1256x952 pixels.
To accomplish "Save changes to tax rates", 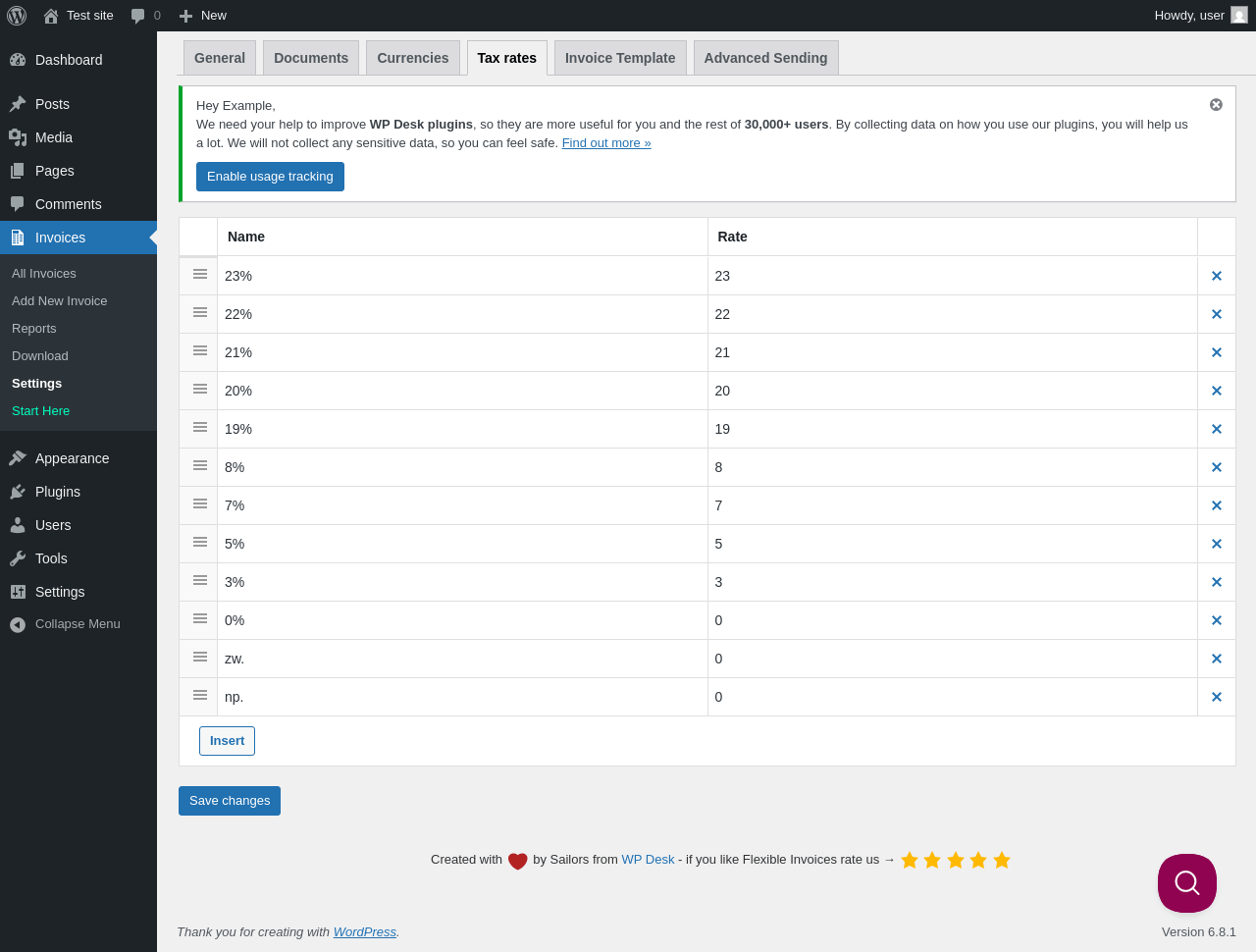I will [x=230, y=801].
